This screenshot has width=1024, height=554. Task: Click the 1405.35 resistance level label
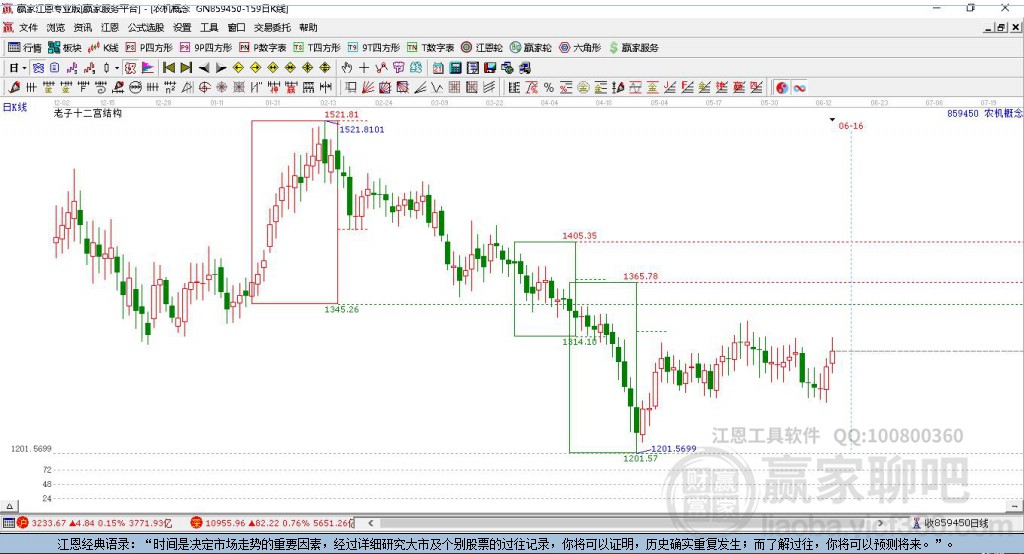[x=579, y=235]
